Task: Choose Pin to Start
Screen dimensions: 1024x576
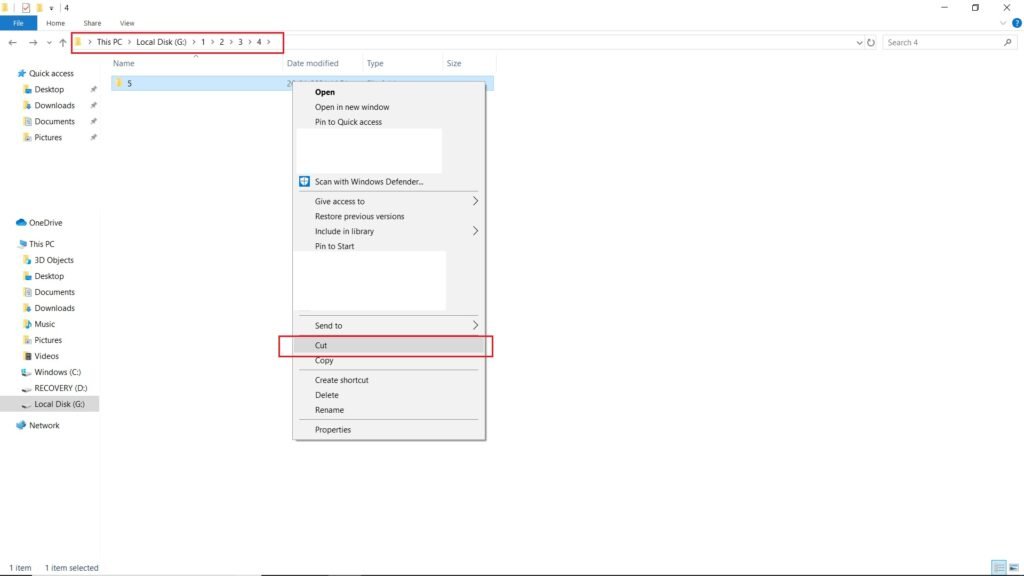Action: pos(334,246)
